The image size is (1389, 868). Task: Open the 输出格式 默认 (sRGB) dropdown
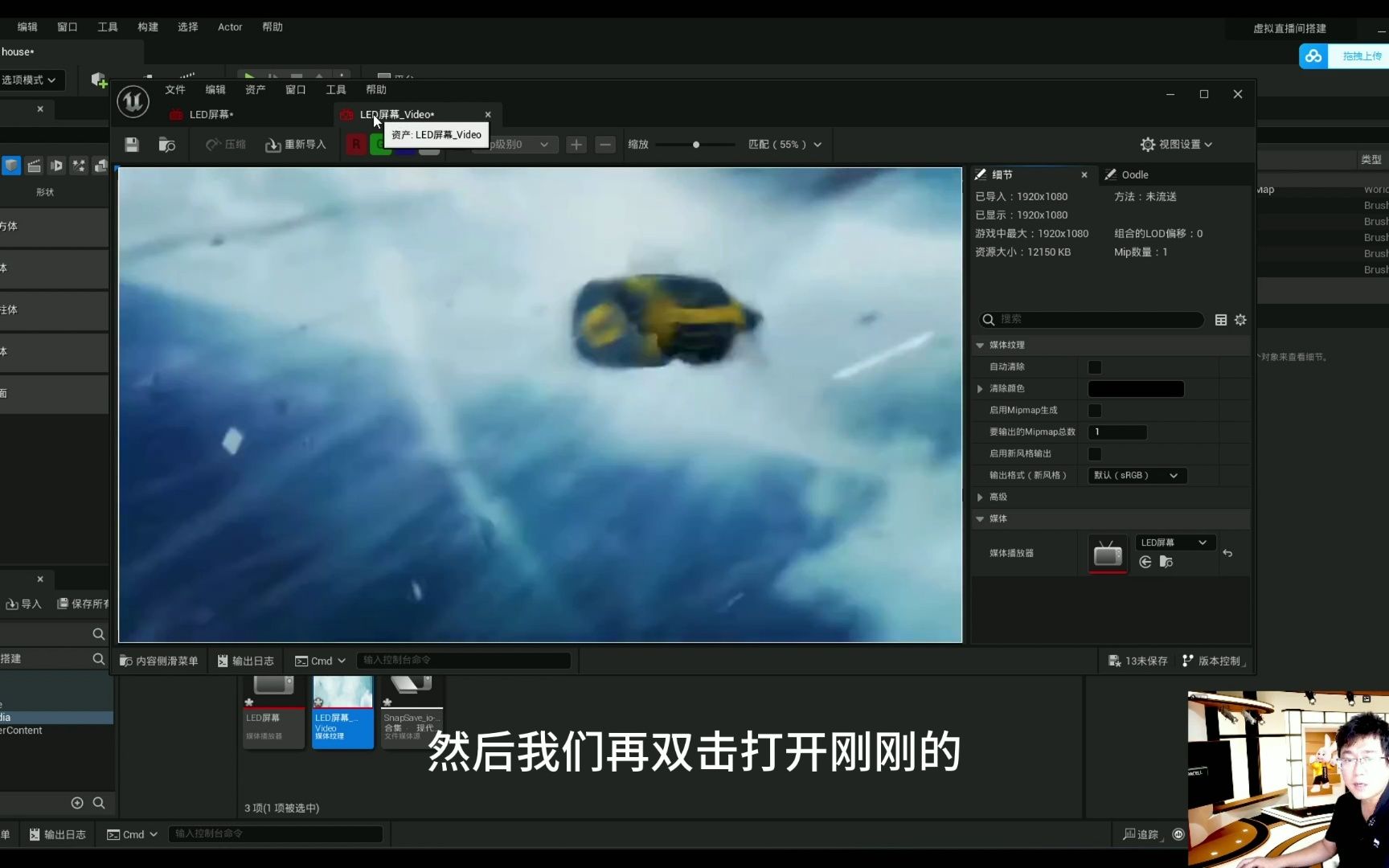[x=1137, y=476]
